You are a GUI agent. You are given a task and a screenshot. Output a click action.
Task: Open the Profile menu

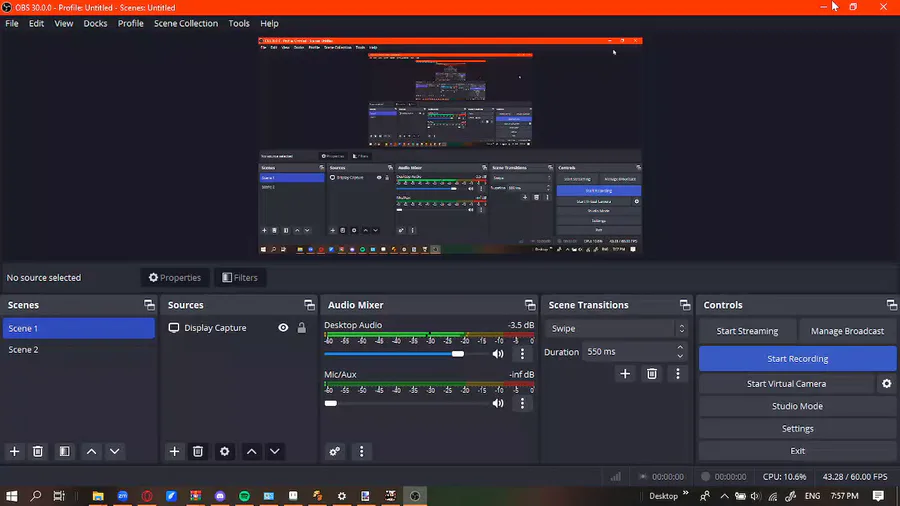coord(130,24)
